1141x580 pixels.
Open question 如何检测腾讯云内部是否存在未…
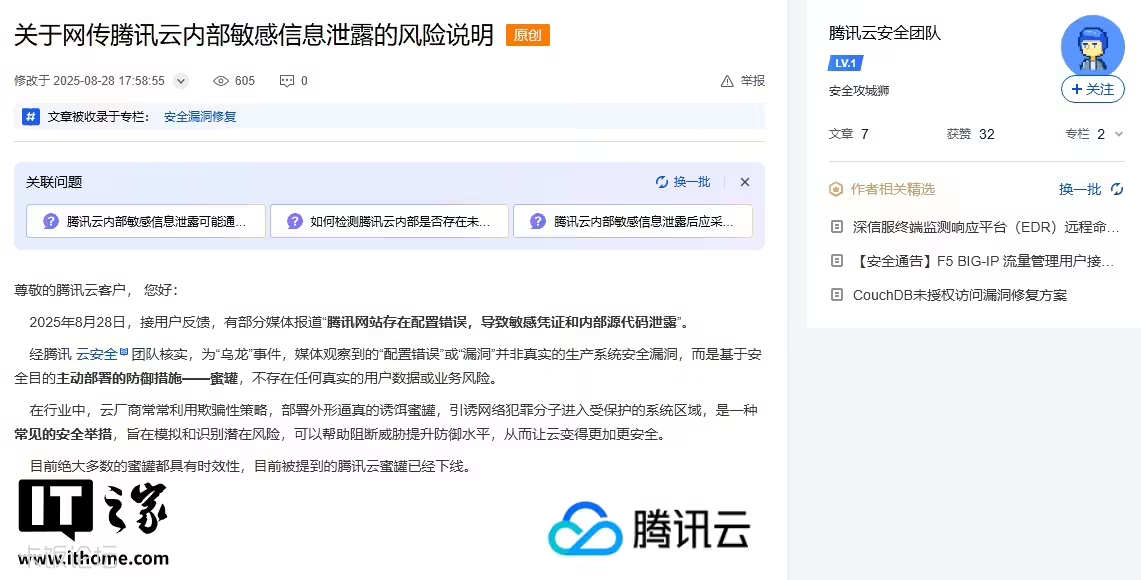click(389, 221)
